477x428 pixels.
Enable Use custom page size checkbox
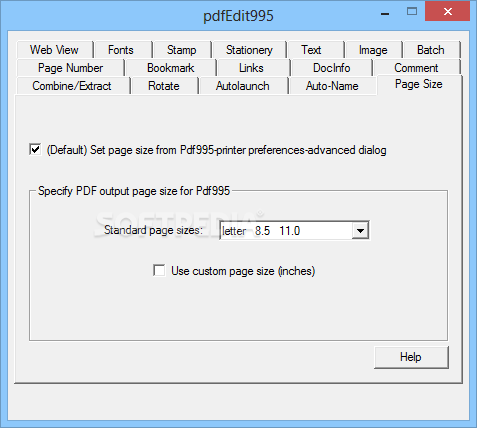(159, 270)
